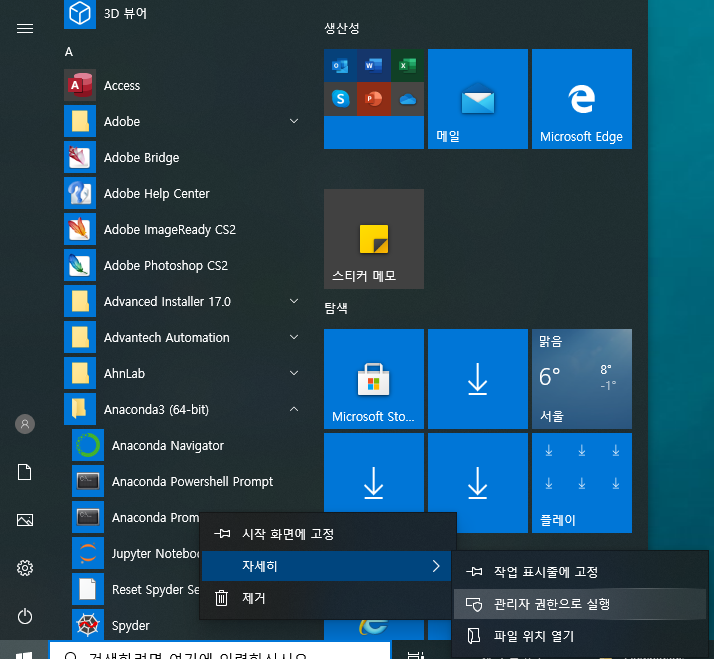Click the download tile beside Microsoft Store
This screenshot has height=659, width=714.
point(478,379)
